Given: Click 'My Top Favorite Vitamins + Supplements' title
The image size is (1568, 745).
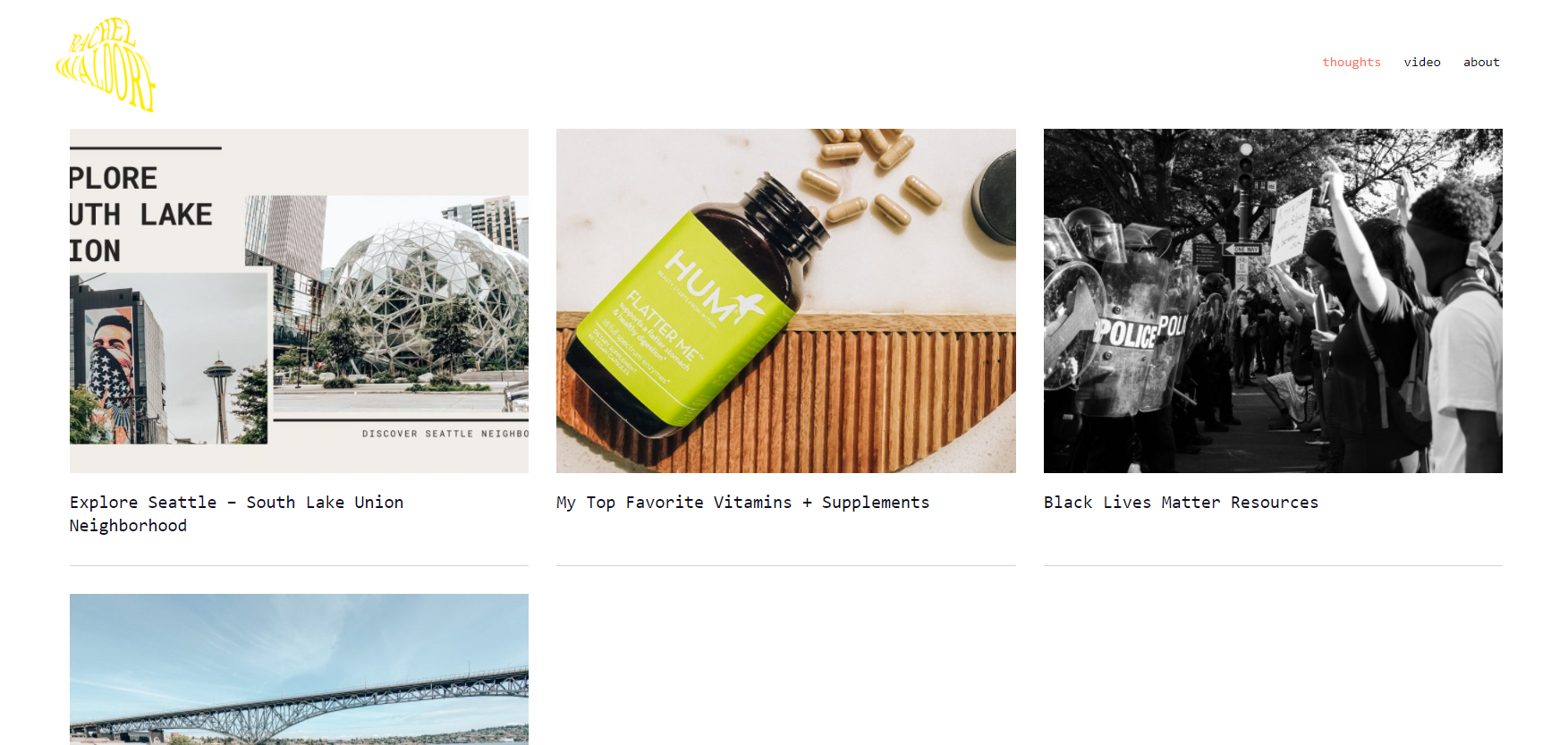Looking at the screenshot, I should pos(742,503).
